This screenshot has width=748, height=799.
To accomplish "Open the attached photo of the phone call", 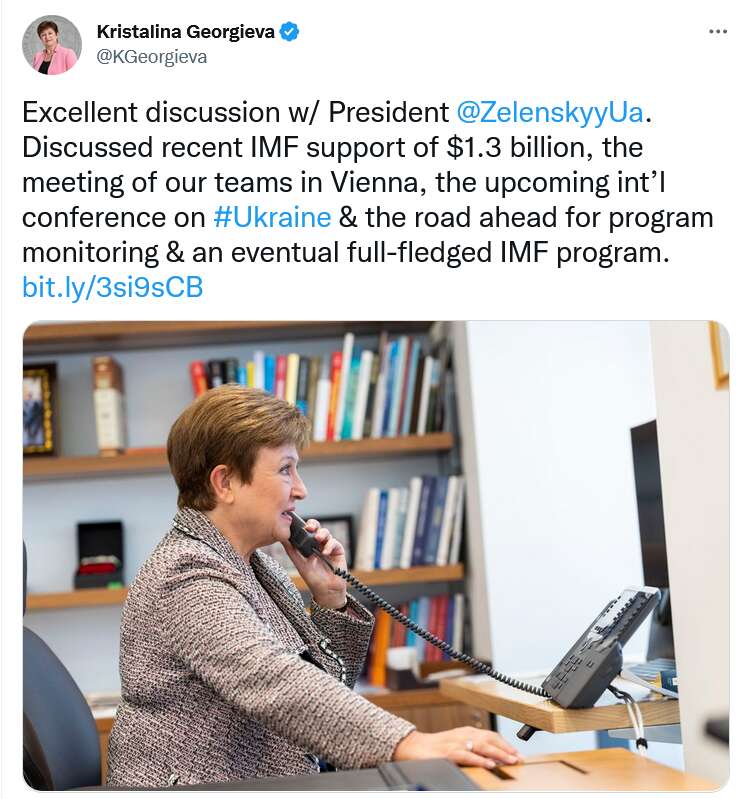I will pos(375,555).
